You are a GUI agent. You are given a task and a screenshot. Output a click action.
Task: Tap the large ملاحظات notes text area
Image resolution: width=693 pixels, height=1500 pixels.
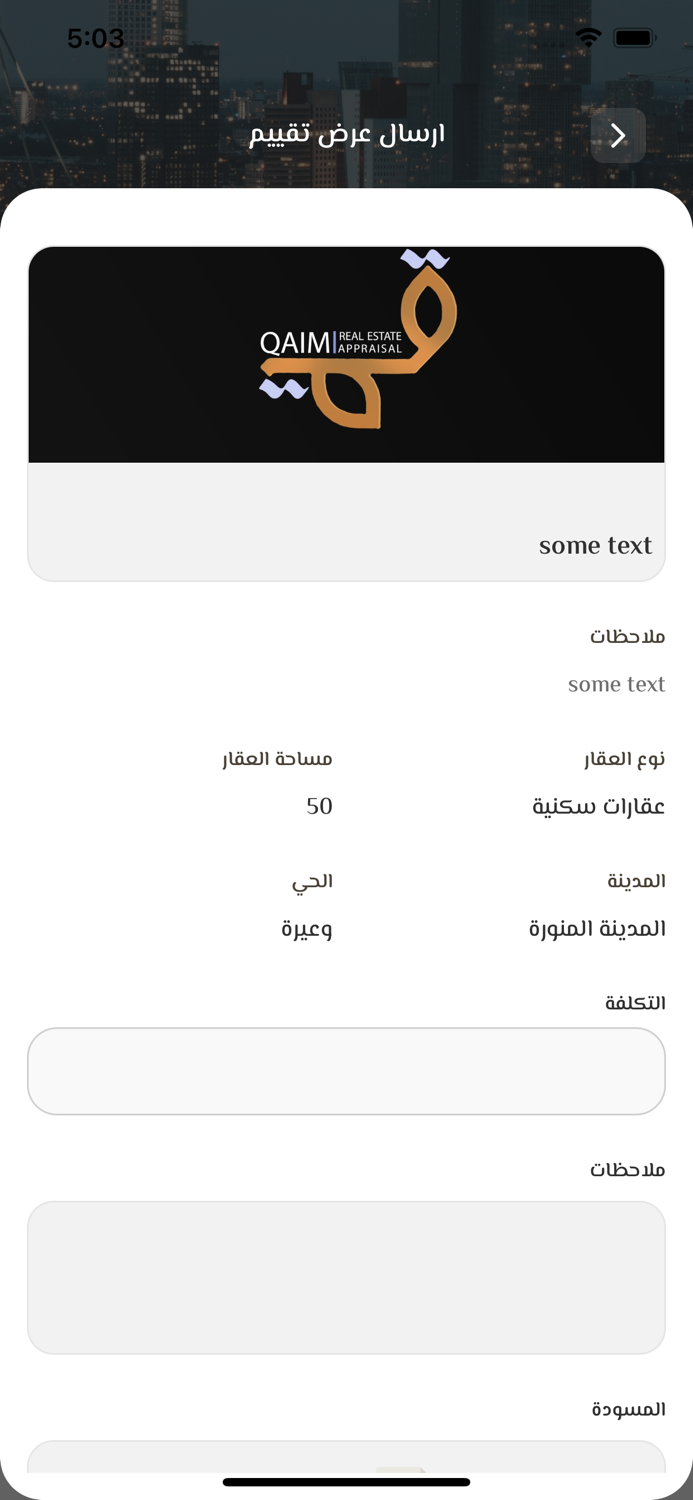(346, 1276)
